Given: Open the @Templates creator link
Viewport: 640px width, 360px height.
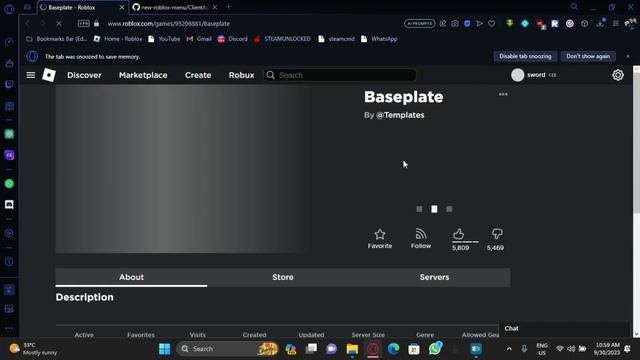Looking at the screenshot, I should point(400,115).
